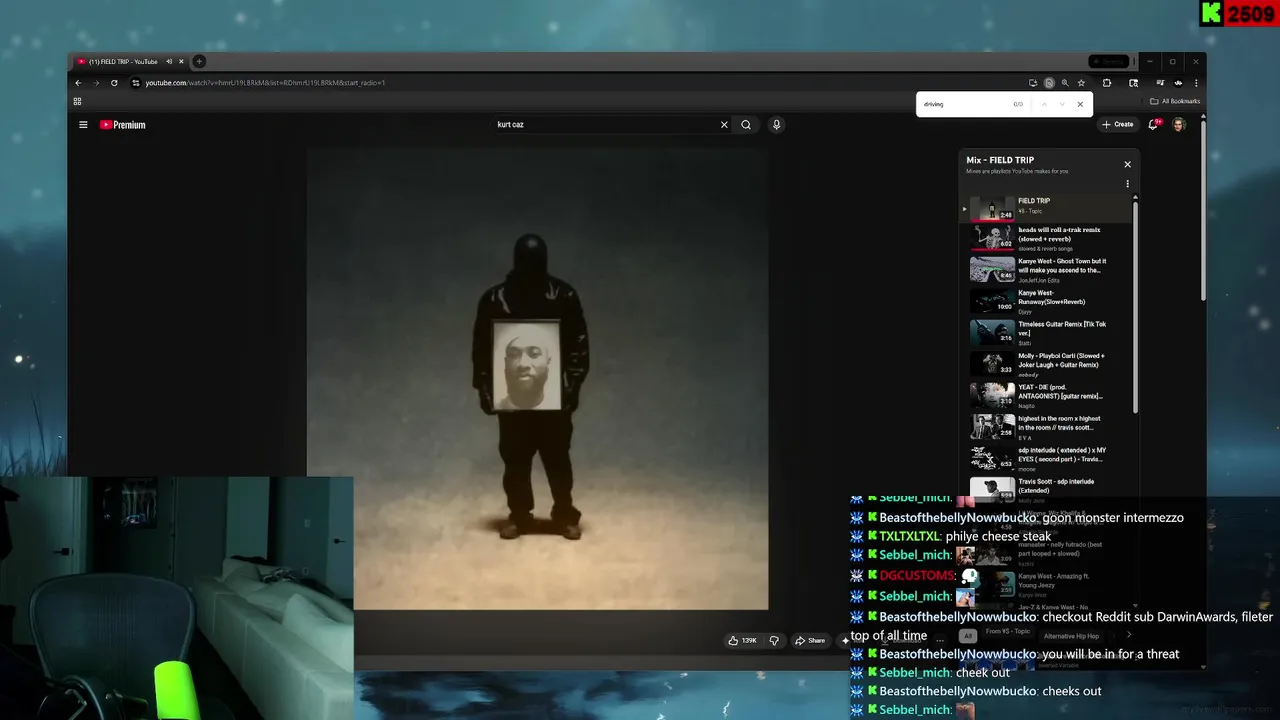The image size is (1280, 720).
Task: Play 'YEAT - DIE' guitar remix item
Action: coord(1049,395)
